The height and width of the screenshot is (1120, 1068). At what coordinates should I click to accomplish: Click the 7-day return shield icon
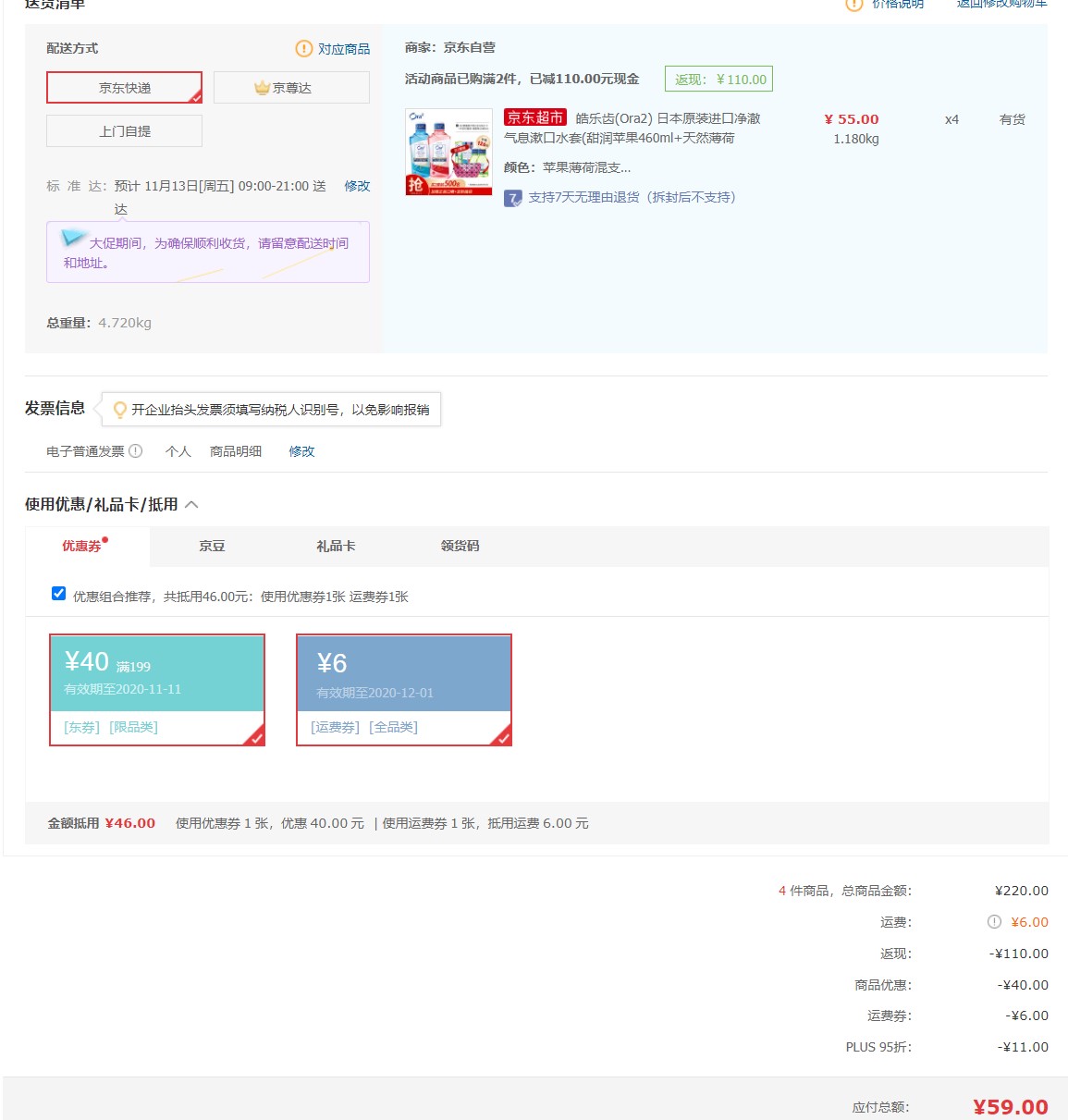tap(513, 198)
